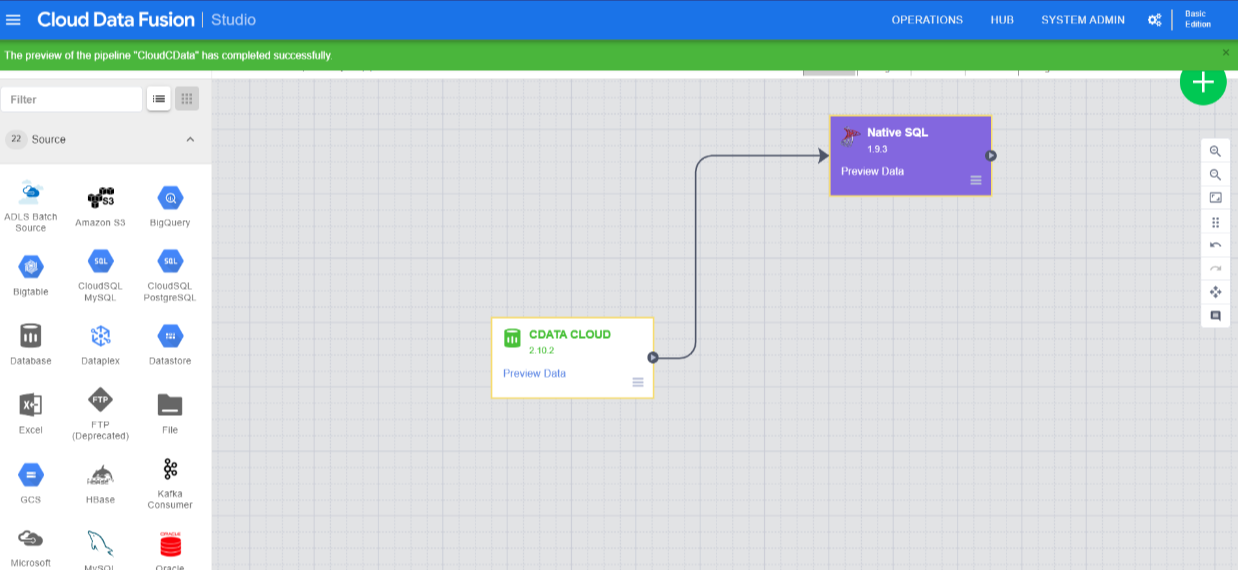Choose the Dataplex source icon
Image resolution: width=1238 pixels, height=570 pixels.
click(x=100, y=343)
